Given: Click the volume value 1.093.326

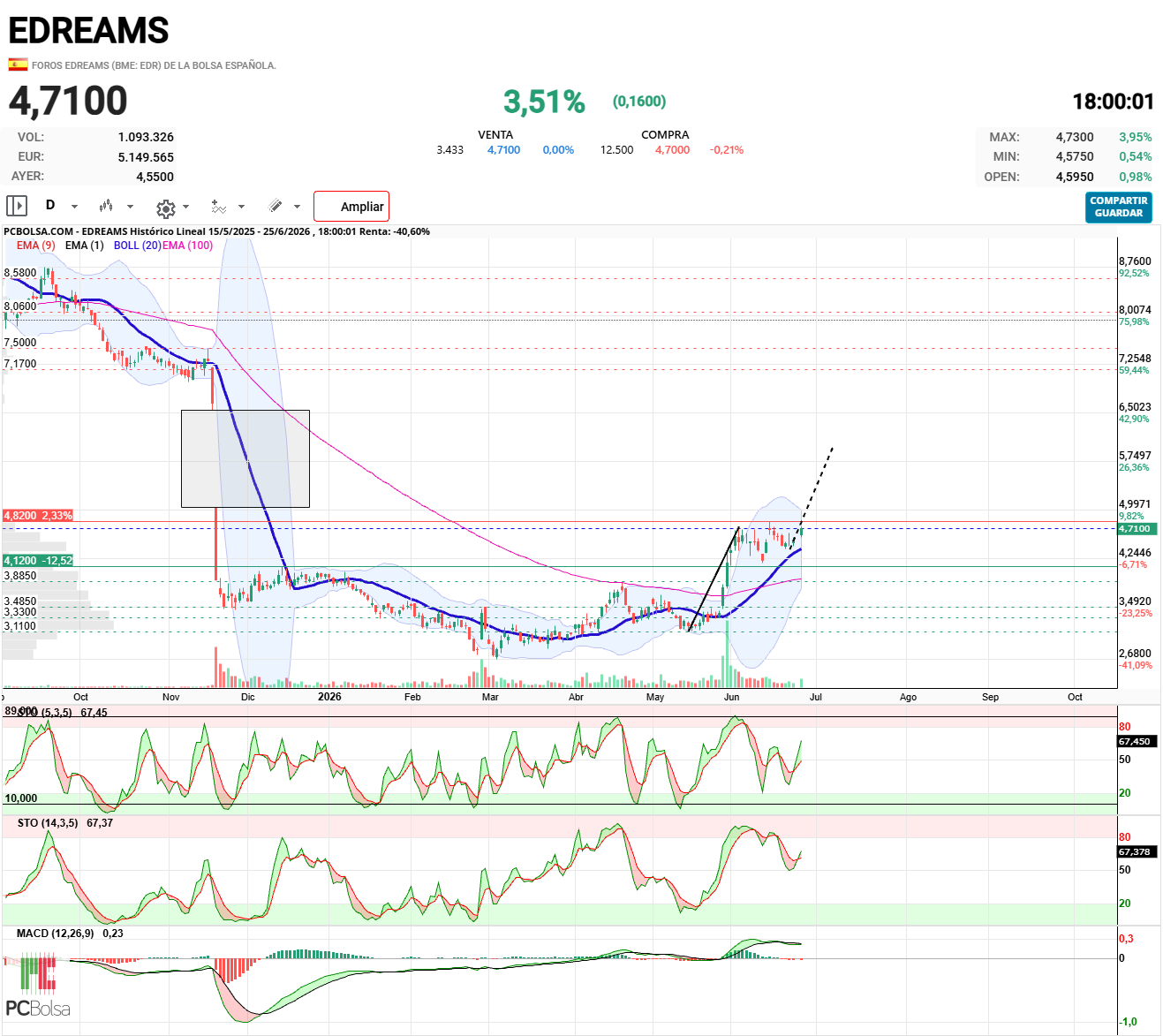Looking at the screenshot, I should (146, 137).
